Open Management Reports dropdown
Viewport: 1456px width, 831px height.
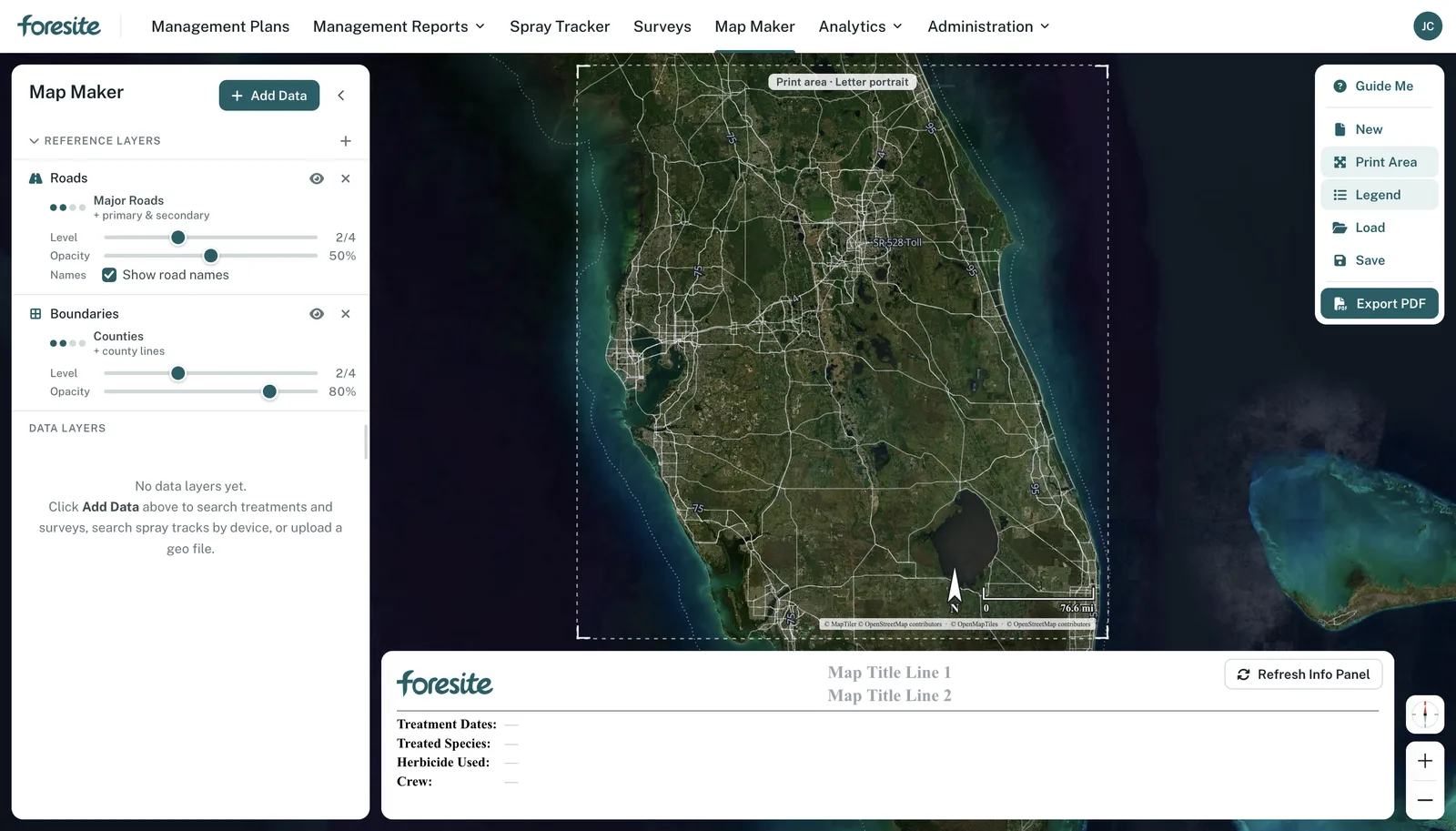pyautogui.click(x=399, y=26)
